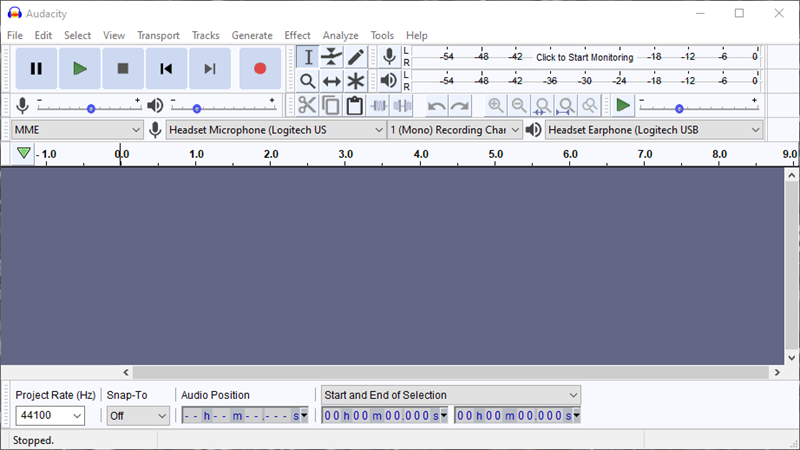Open the Generate menu
This screenshot has width=800, height=450.
point(252,36)
